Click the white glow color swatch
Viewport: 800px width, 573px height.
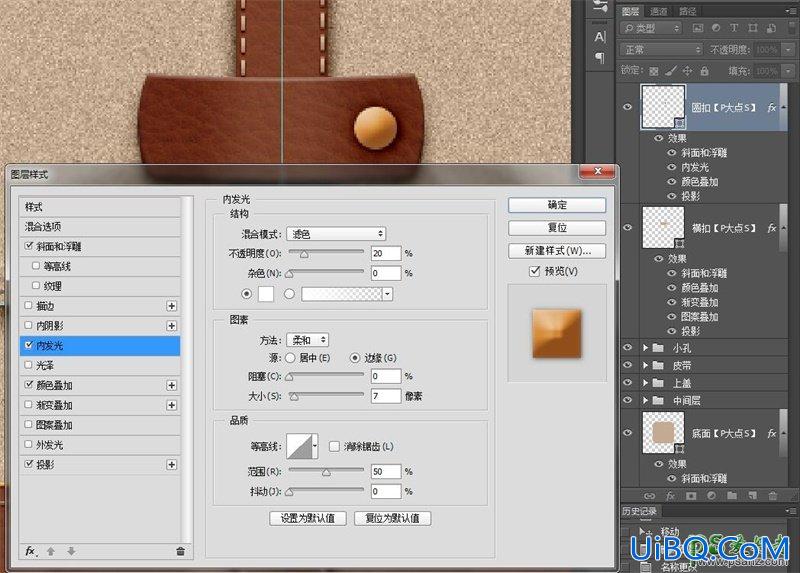point(266,294)
